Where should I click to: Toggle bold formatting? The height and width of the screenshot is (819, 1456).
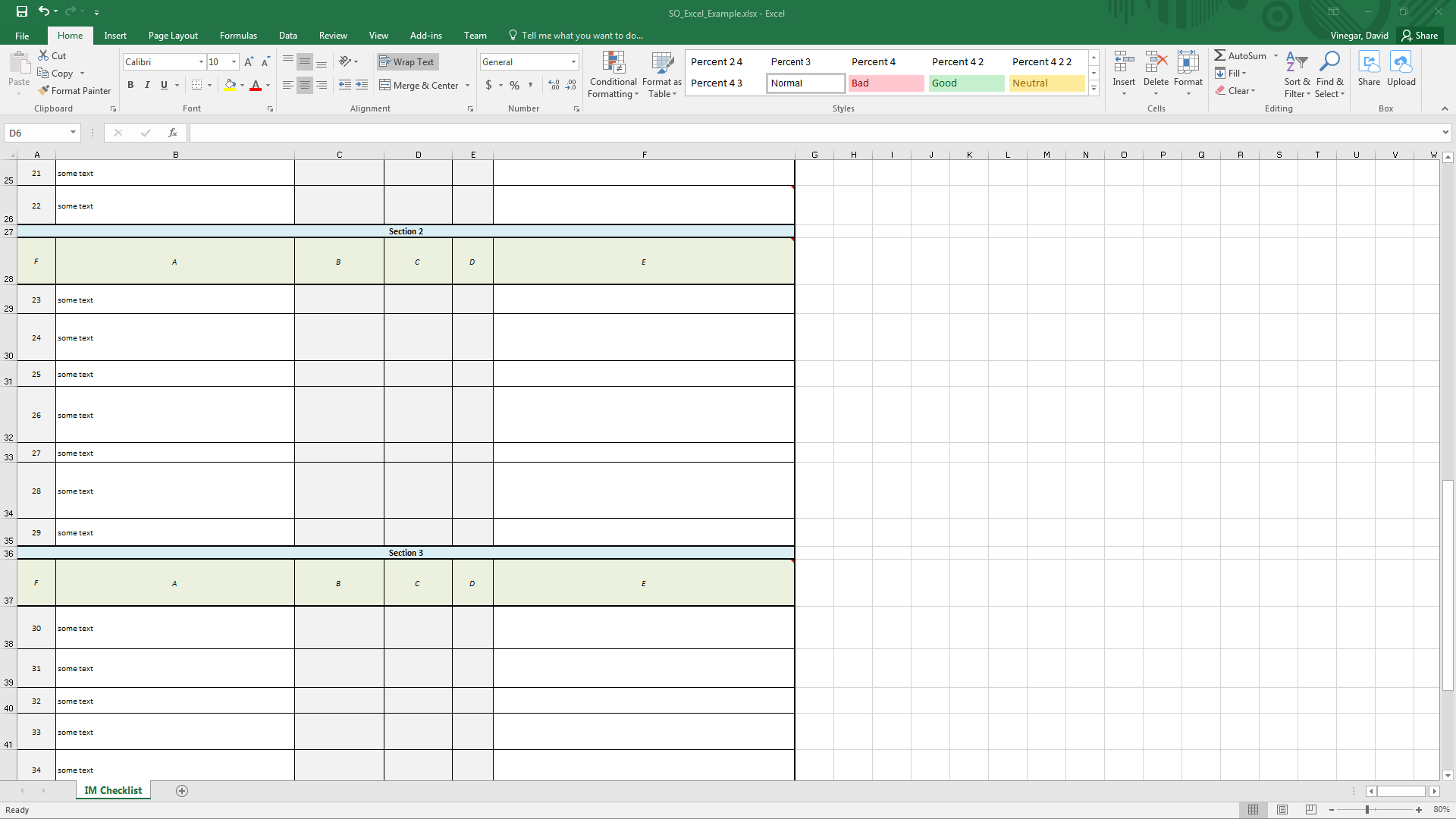(130, 85)
